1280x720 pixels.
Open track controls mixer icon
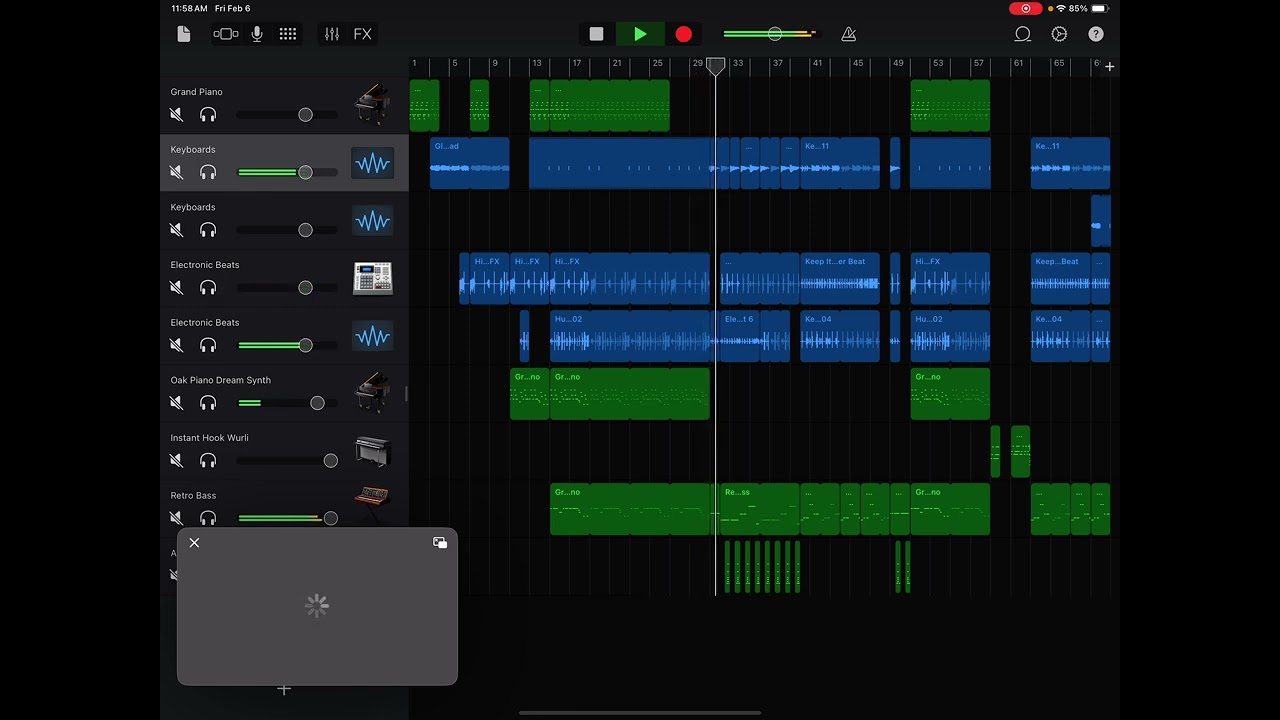point(332,34)
